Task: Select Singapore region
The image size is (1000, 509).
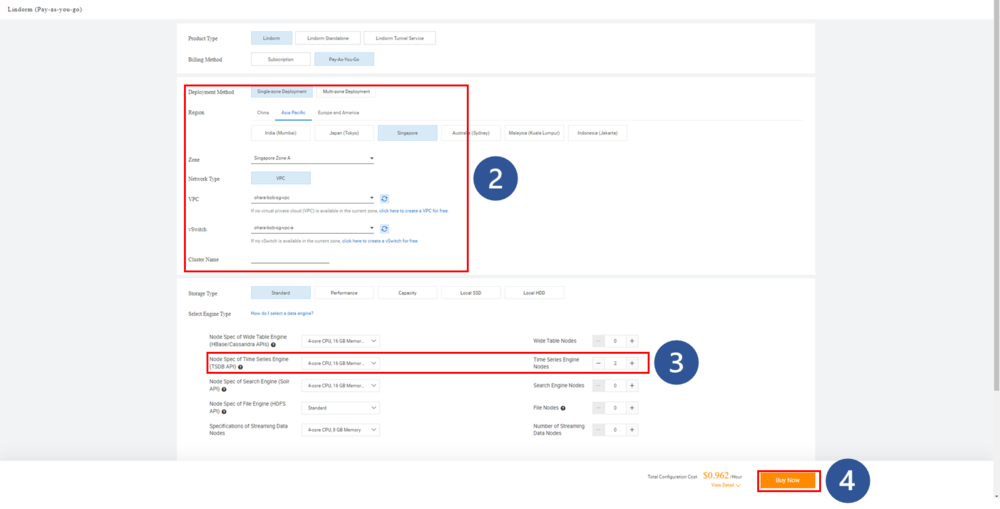Action: point(408,133)
